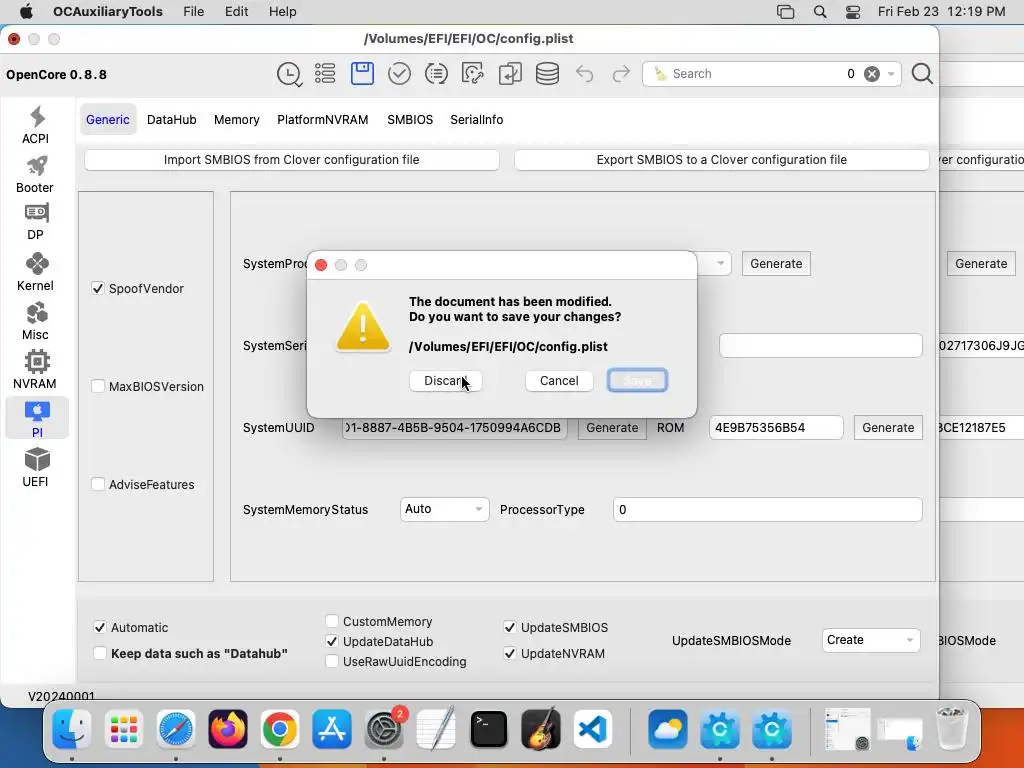
Task: Click Cancel in the save dialog
Action: click(559, 381)
